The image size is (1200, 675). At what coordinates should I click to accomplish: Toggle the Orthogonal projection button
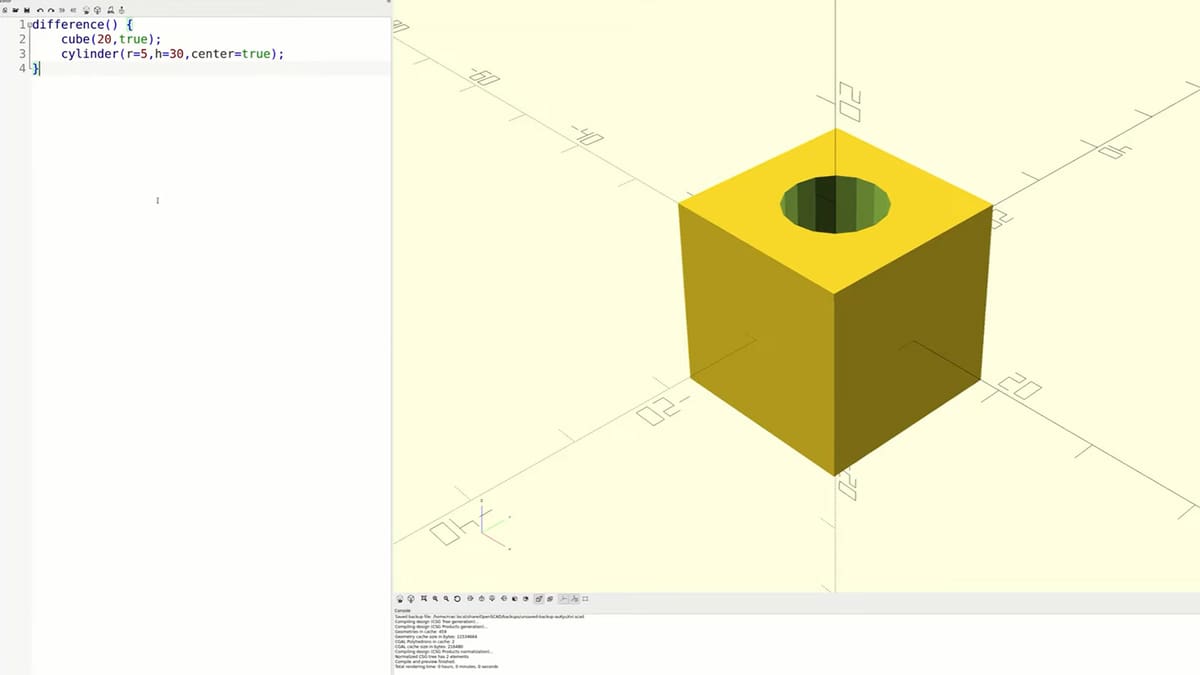[550, 598]
